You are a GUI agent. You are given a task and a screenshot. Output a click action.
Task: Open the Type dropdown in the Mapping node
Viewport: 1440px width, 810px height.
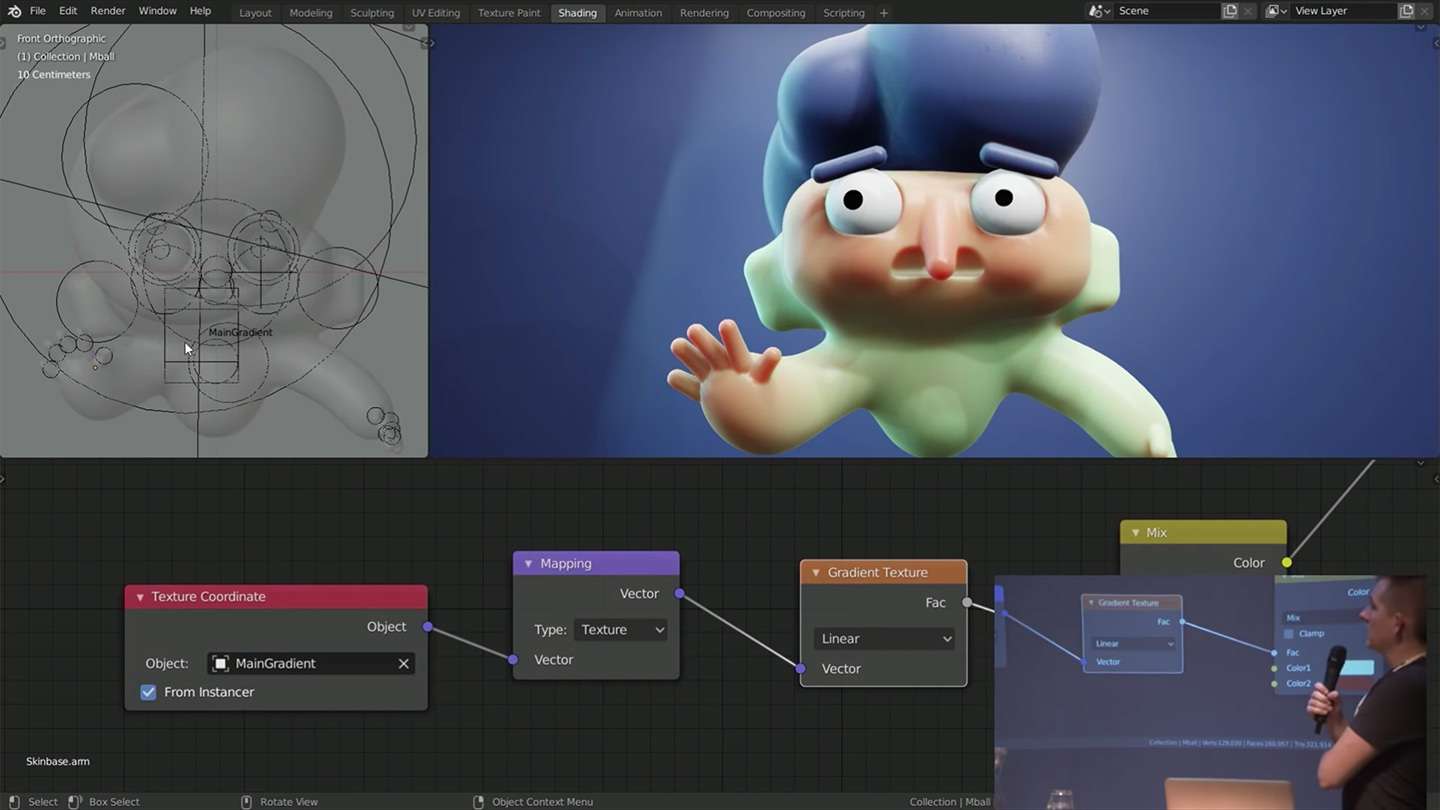click(621, 629)
